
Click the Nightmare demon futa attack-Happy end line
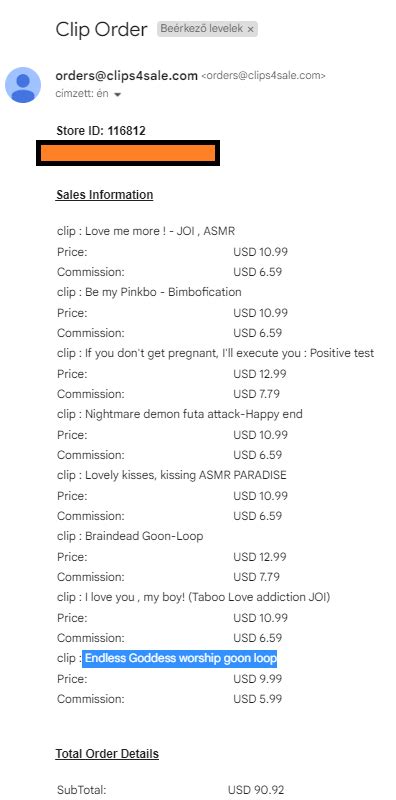180,414
